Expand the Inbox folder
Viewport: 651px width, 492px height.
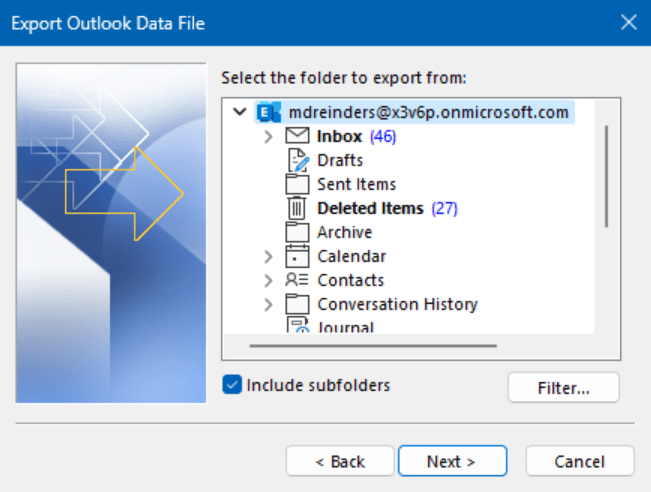click(269, 136)
